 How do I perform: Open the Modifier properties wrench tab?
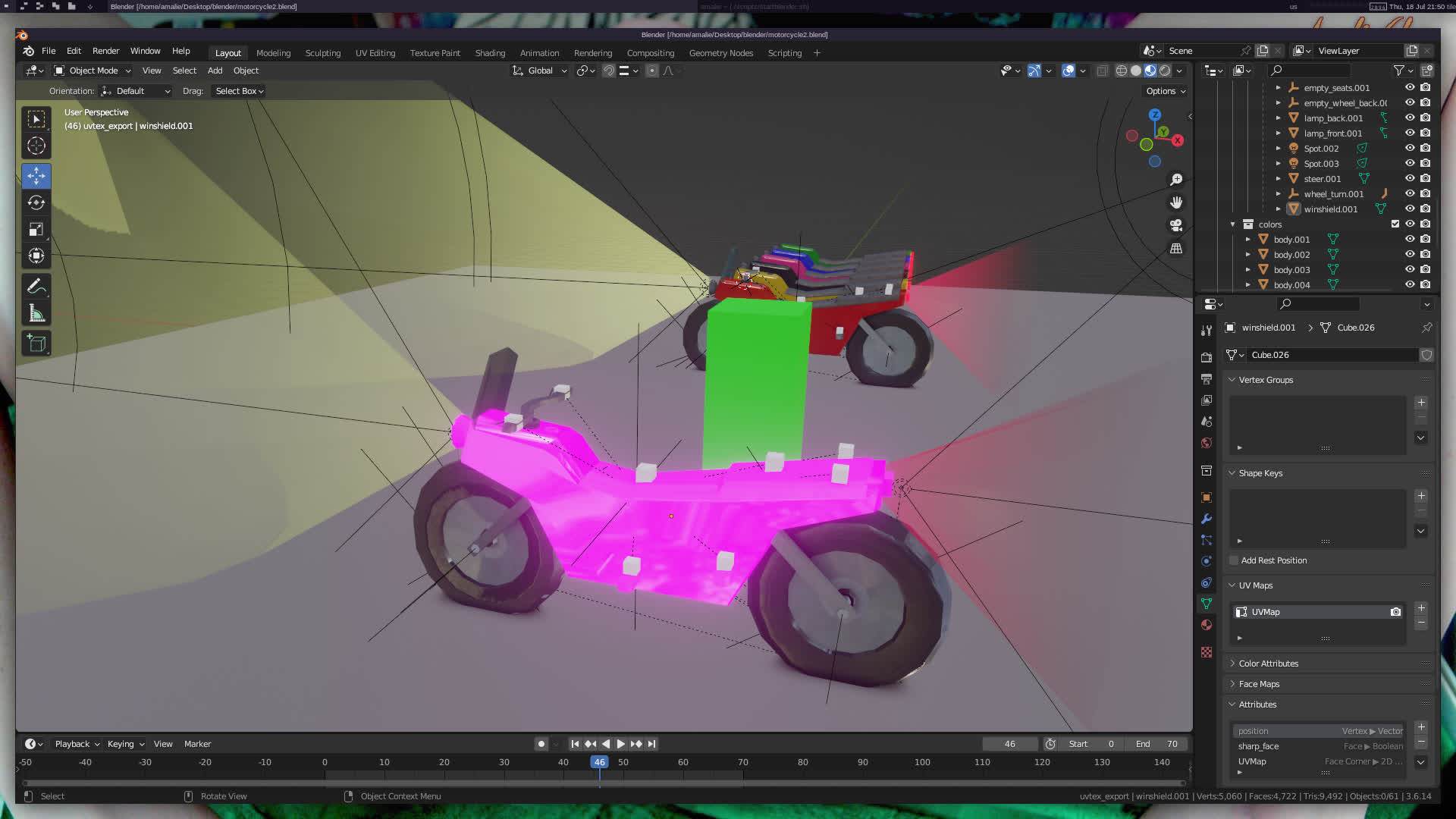coord(1206,519)
